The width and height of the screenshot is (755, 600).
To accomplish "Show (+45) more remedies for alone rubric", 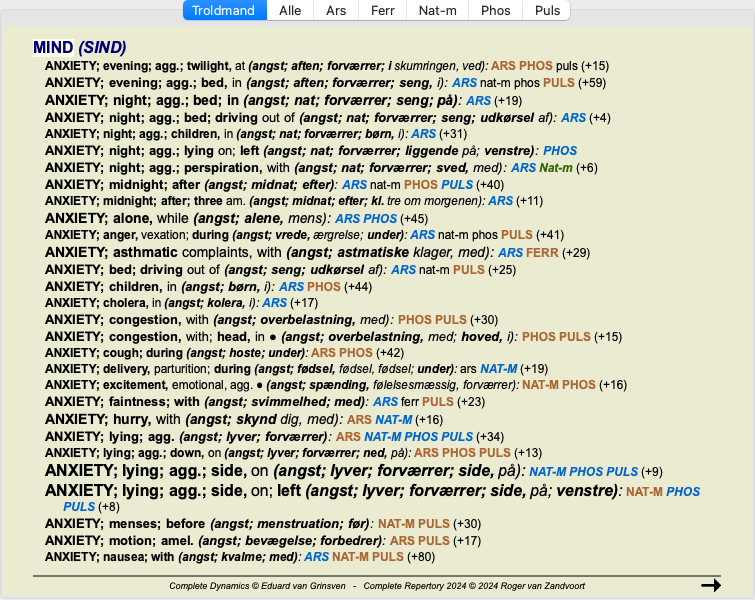I will click(414, 219).
